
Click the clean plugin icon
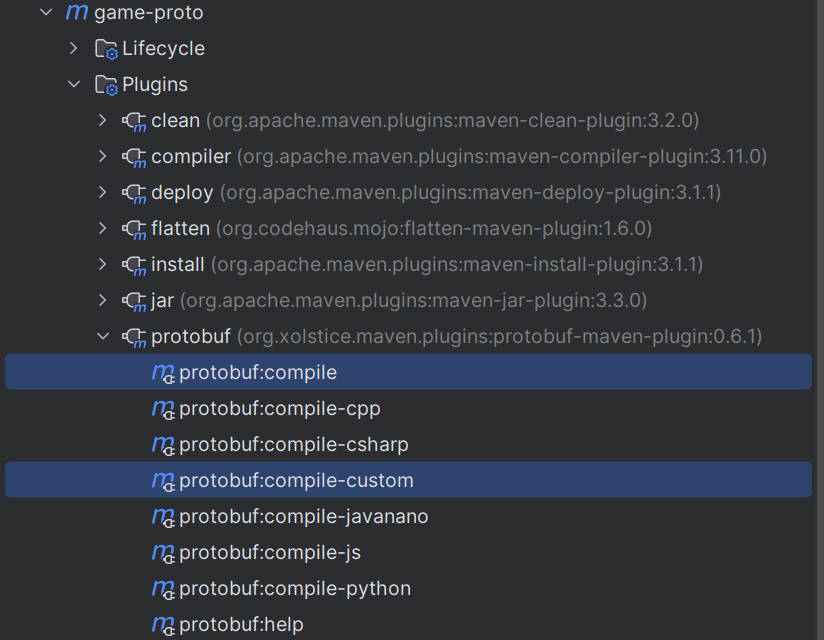pyautogui.click(x=137, y=120)
